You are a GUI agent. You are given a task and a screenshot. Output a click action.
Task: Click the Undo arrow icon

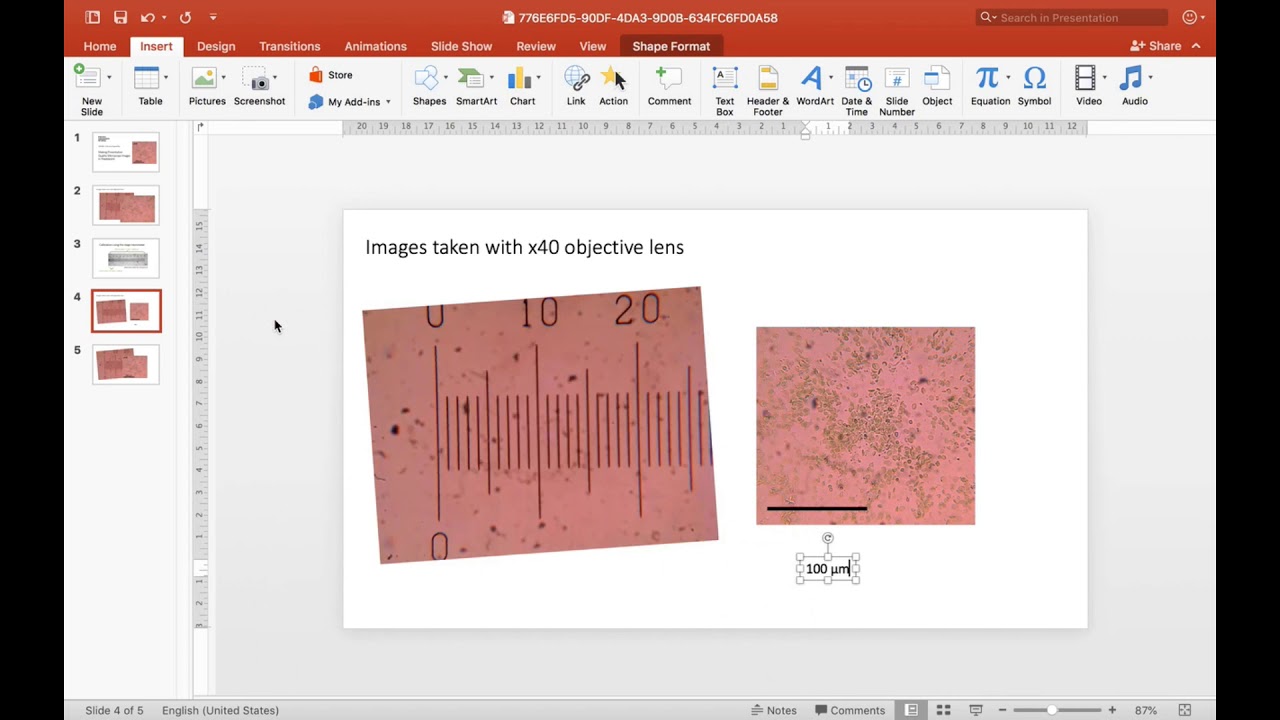click(x=147, y=17)
